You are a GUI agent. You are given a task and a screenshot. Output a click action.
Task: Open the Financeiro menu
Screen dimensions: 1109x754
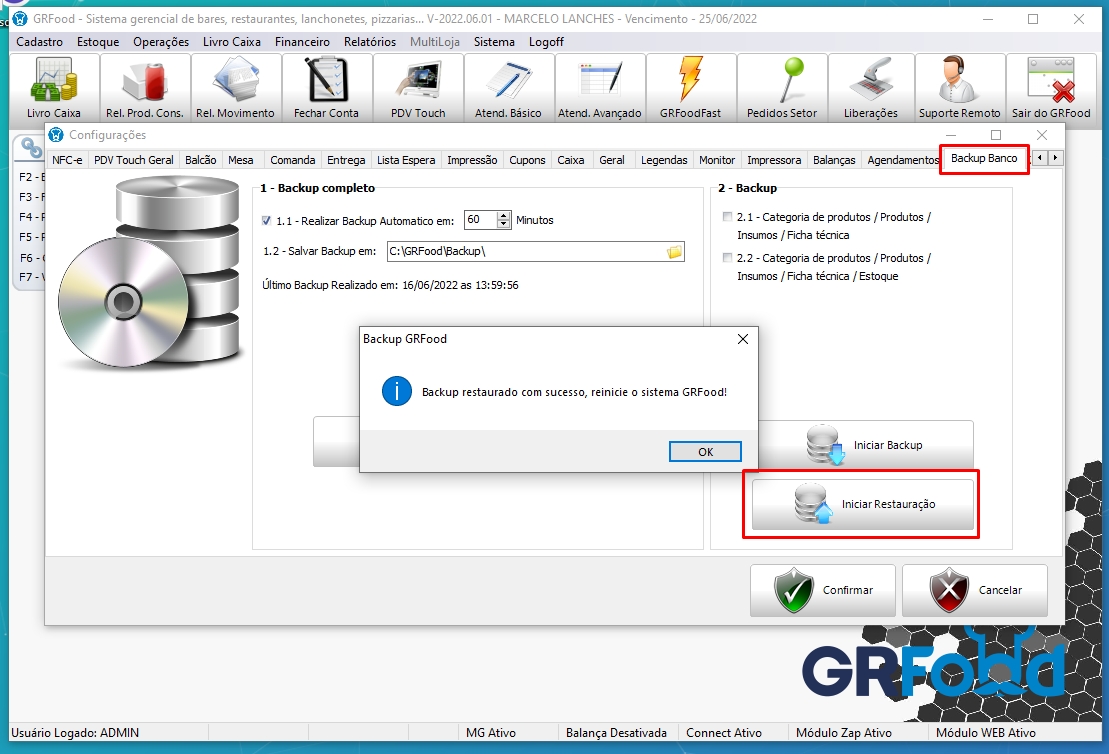tap(303, 42)
